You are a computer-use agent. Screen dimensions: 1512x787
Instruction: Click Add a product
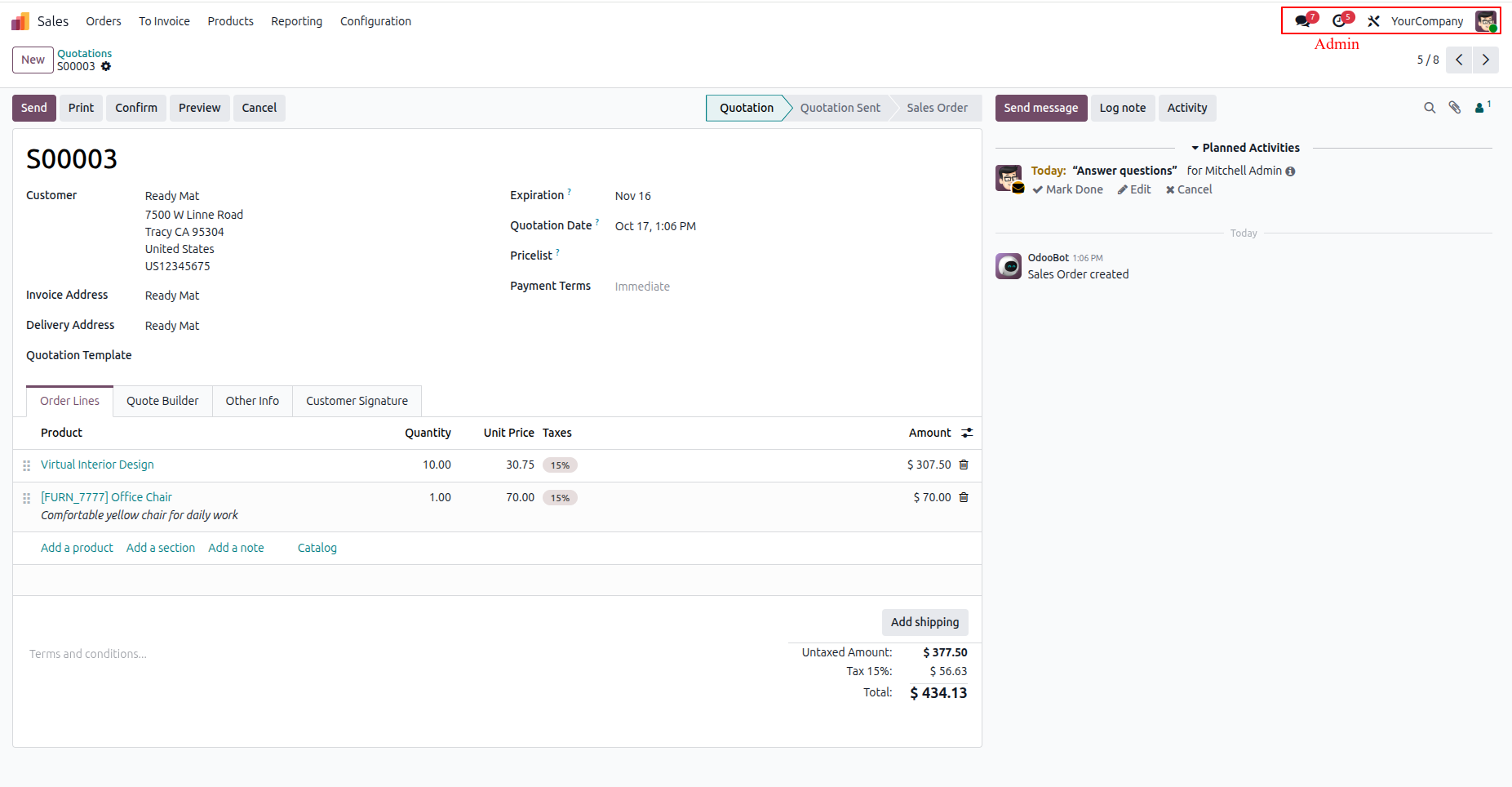(77, 548)
